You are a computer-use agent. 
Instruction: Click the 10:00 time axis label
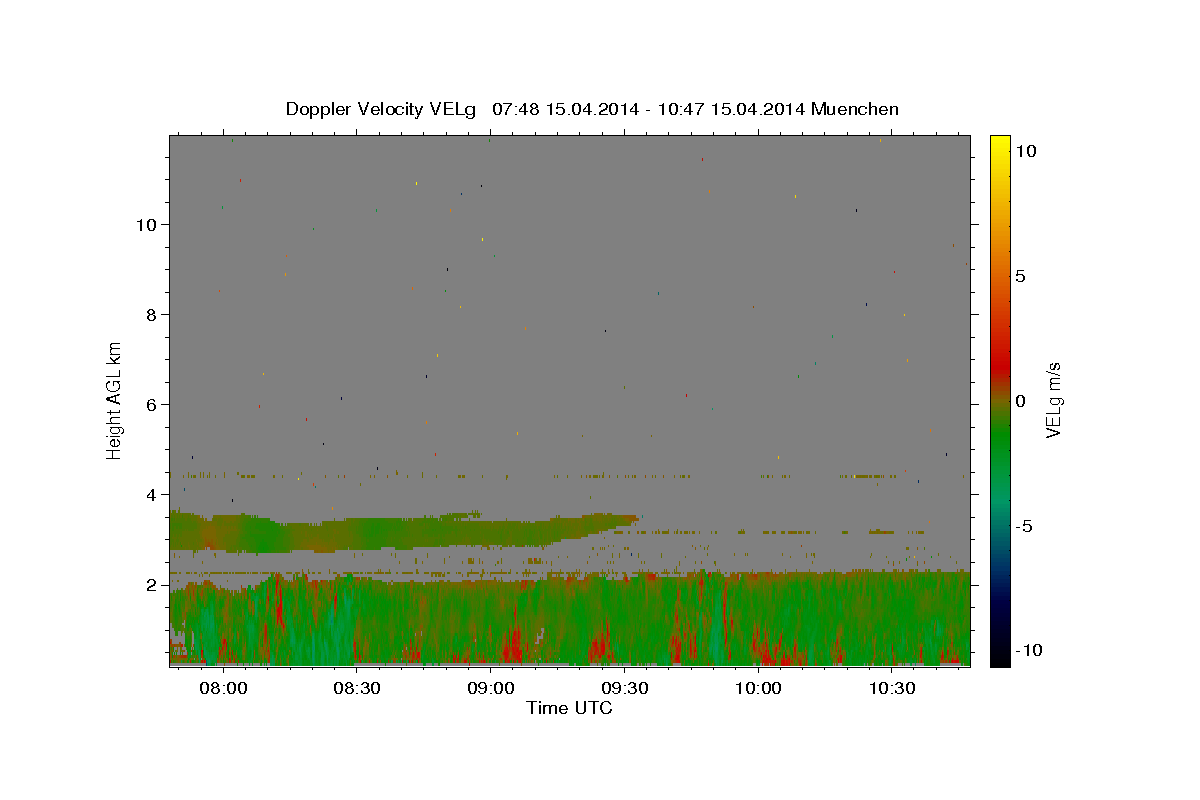(x=758, y=688)
